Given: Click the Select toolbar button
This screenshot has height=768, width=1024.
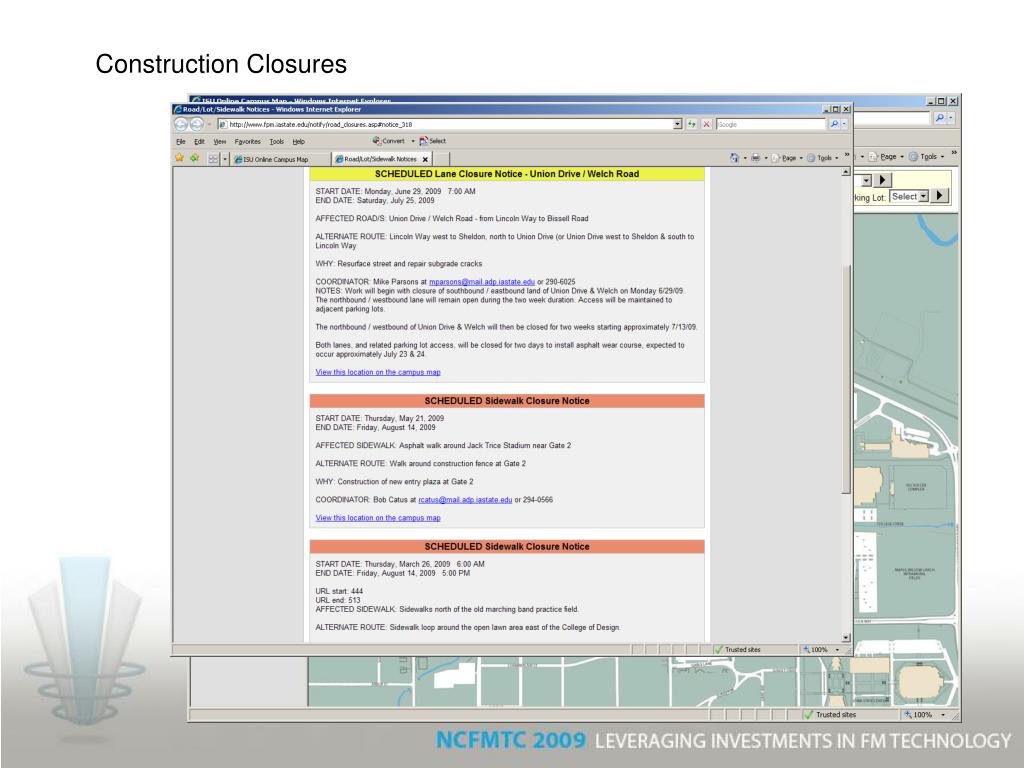Looking at the screenshot, I should [x=432, y=141].
